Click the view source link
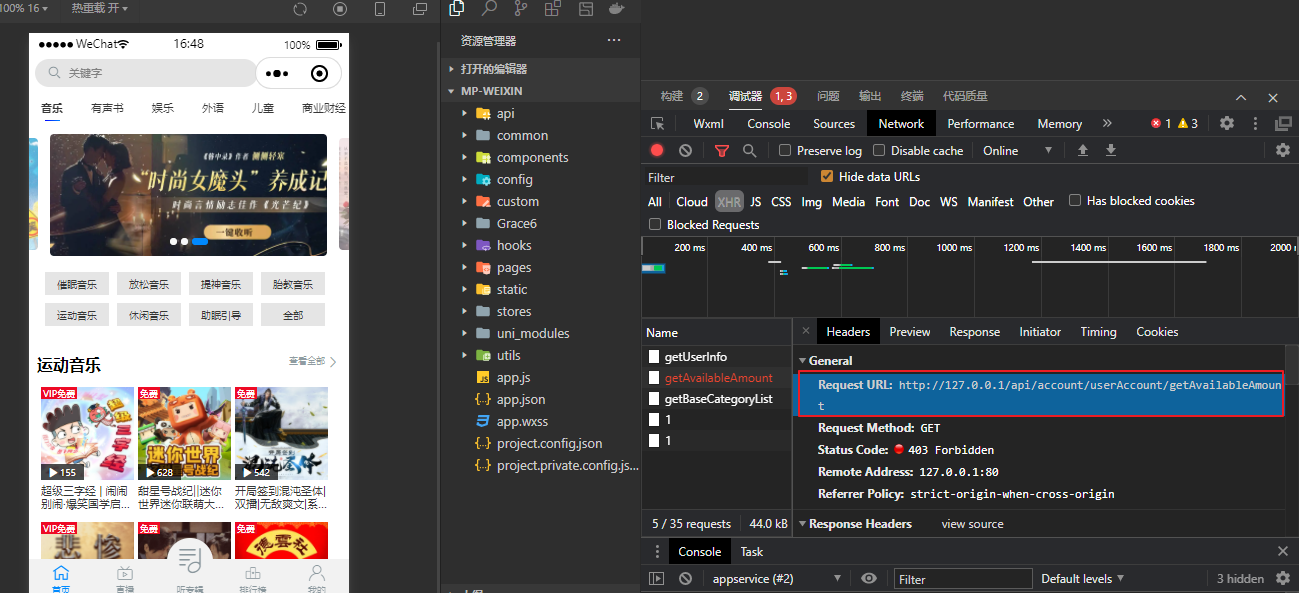The width and height of the screenshot is (1299, 593). 972,524
